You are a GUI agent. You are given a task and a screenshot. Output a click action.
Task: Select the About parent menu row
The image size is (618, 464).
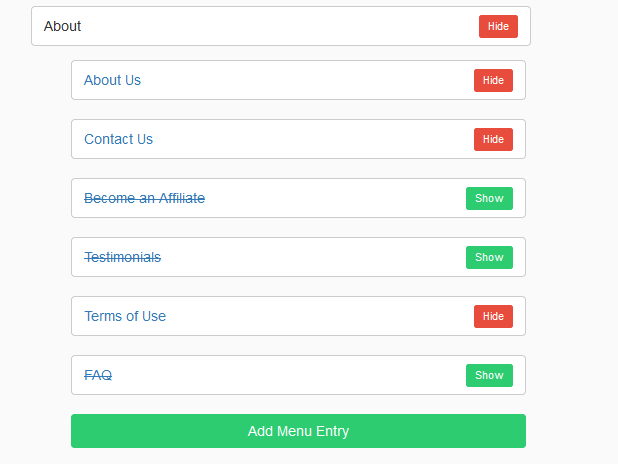281,26
